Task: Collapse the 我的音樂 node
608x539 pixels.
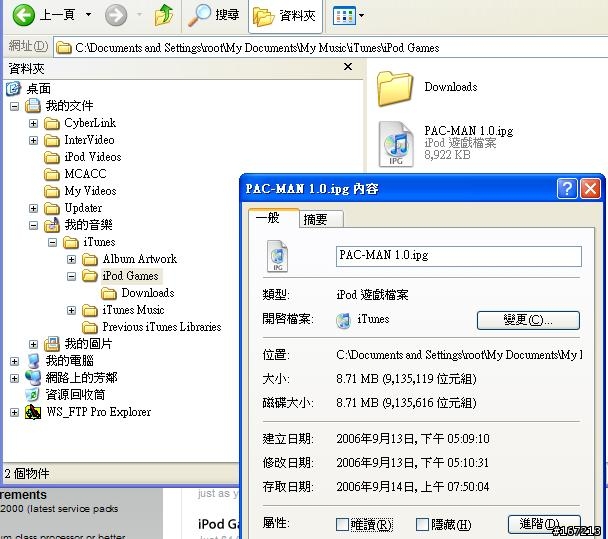Action: pos(33,225)
